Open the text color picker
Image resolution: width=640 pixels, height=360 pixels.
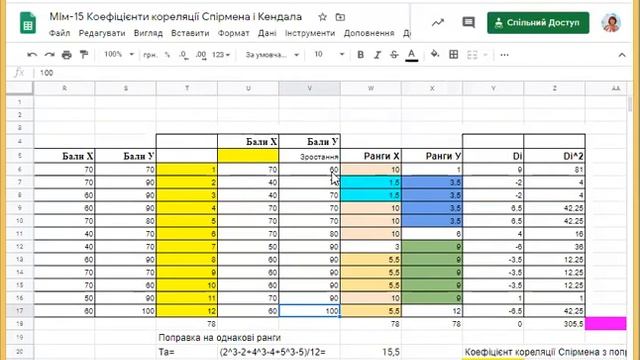[x=411, y=55]
